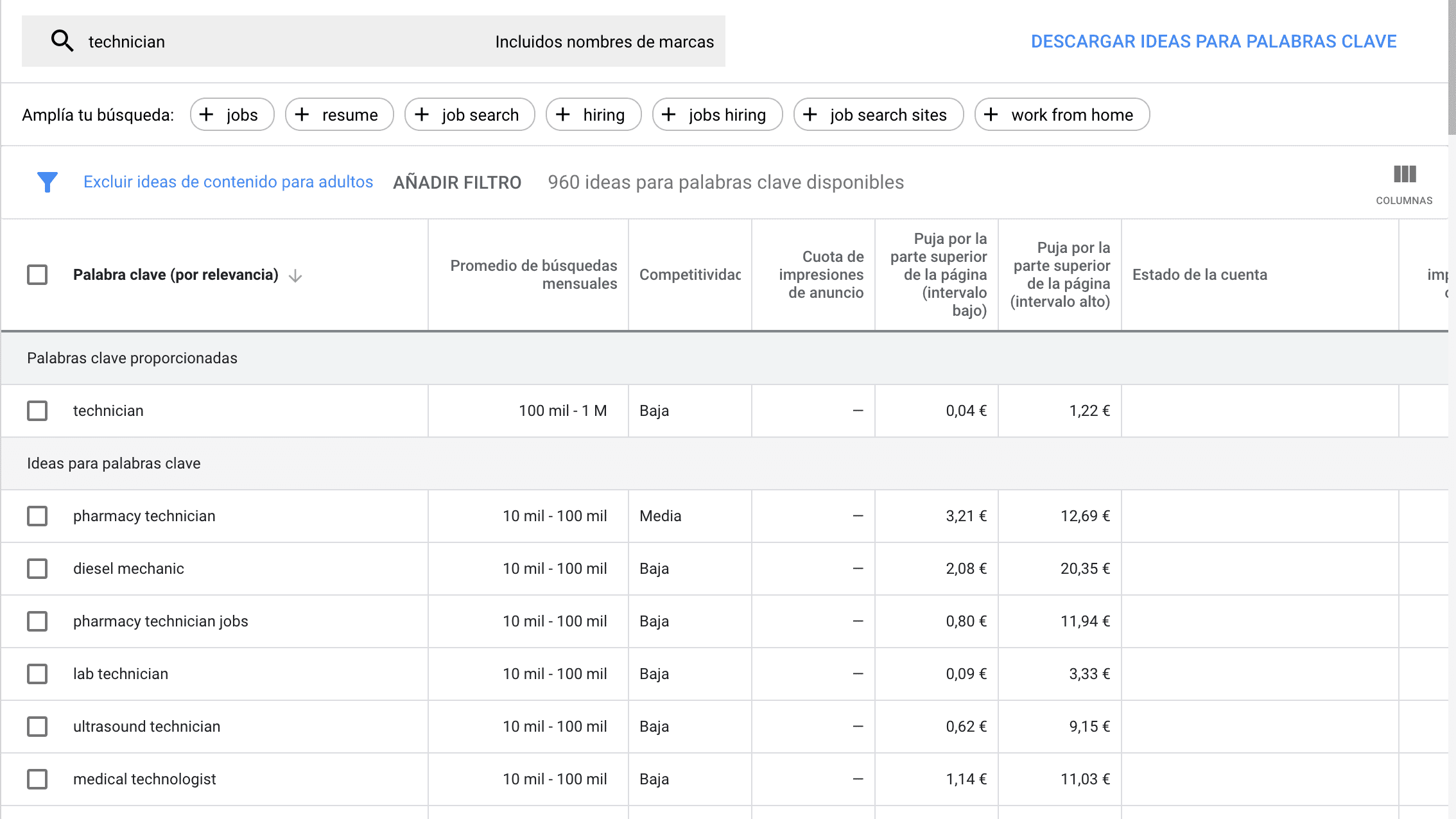Click plus icon on hiring chip
1456x819 pixels.
point(563,115)
